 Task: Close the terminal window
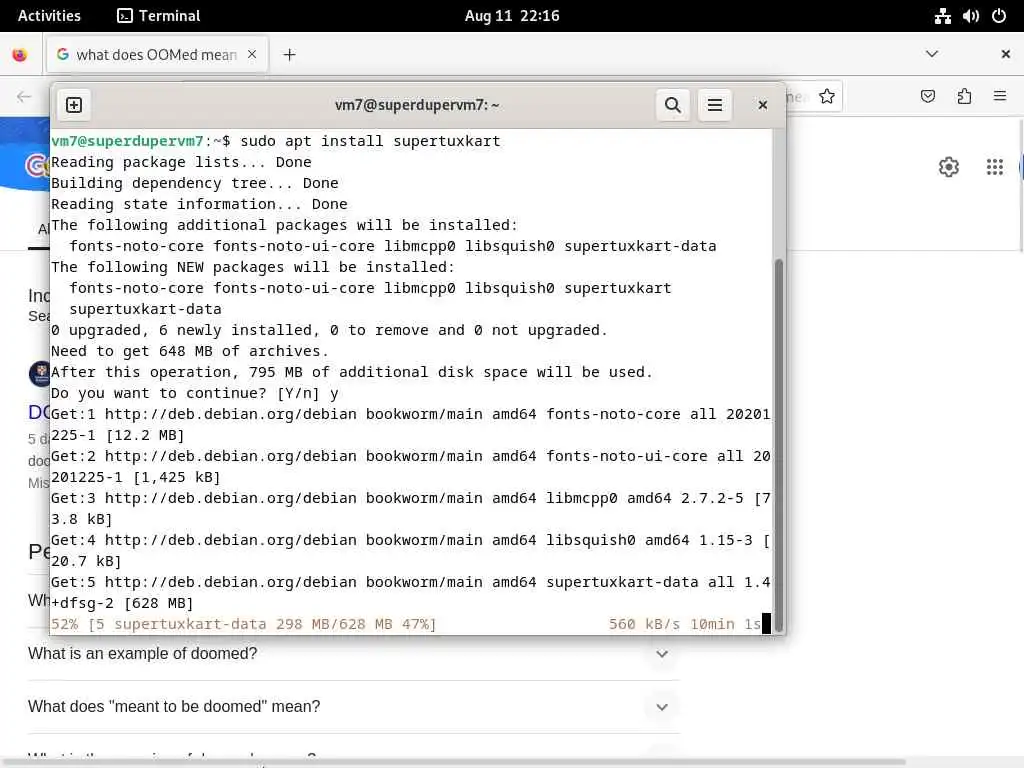[x=762, y=105]
